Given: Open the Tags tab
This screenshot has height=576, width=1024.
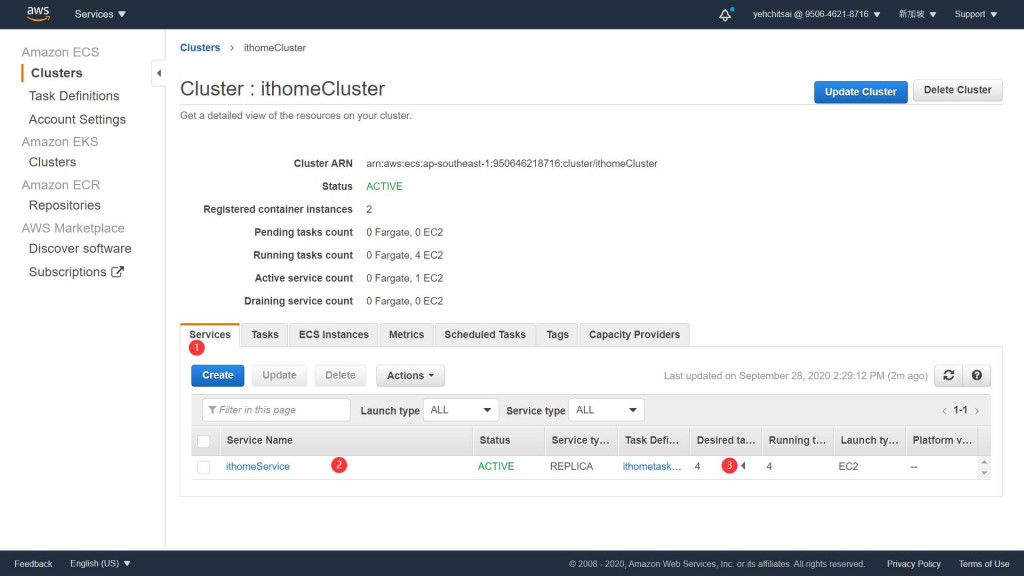Looking at the screenshot, I should pyautogui.click(x=557, y=334).
